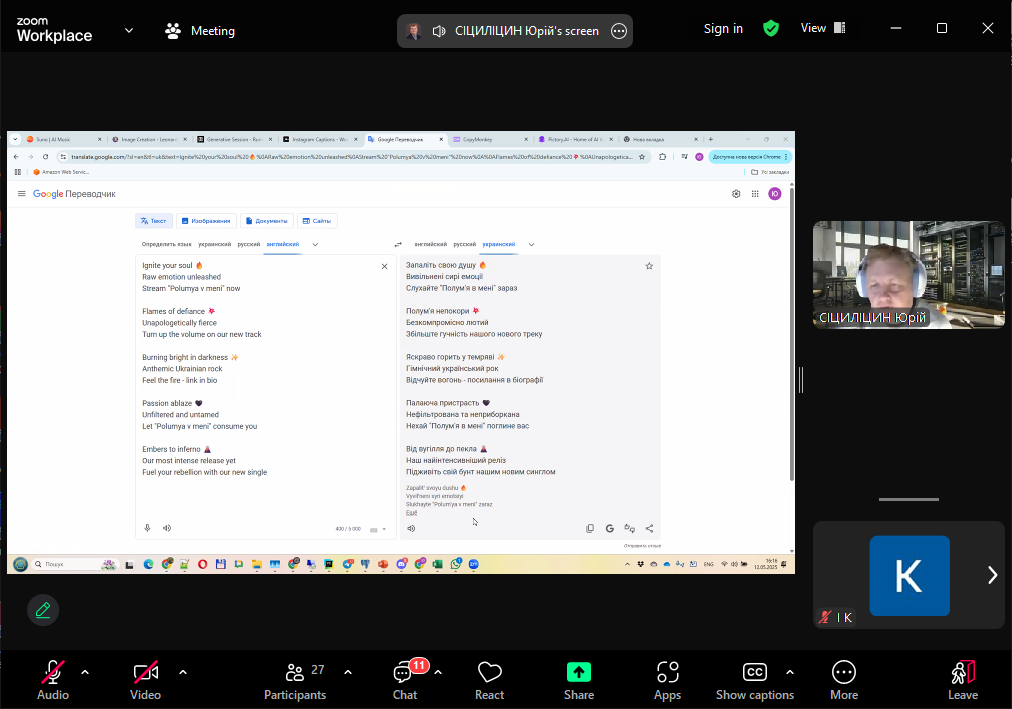Viewport: 1012px width, 709px height.
Task: Unmute your microphone with the Audio button
Action: click(x=53, y=681)
